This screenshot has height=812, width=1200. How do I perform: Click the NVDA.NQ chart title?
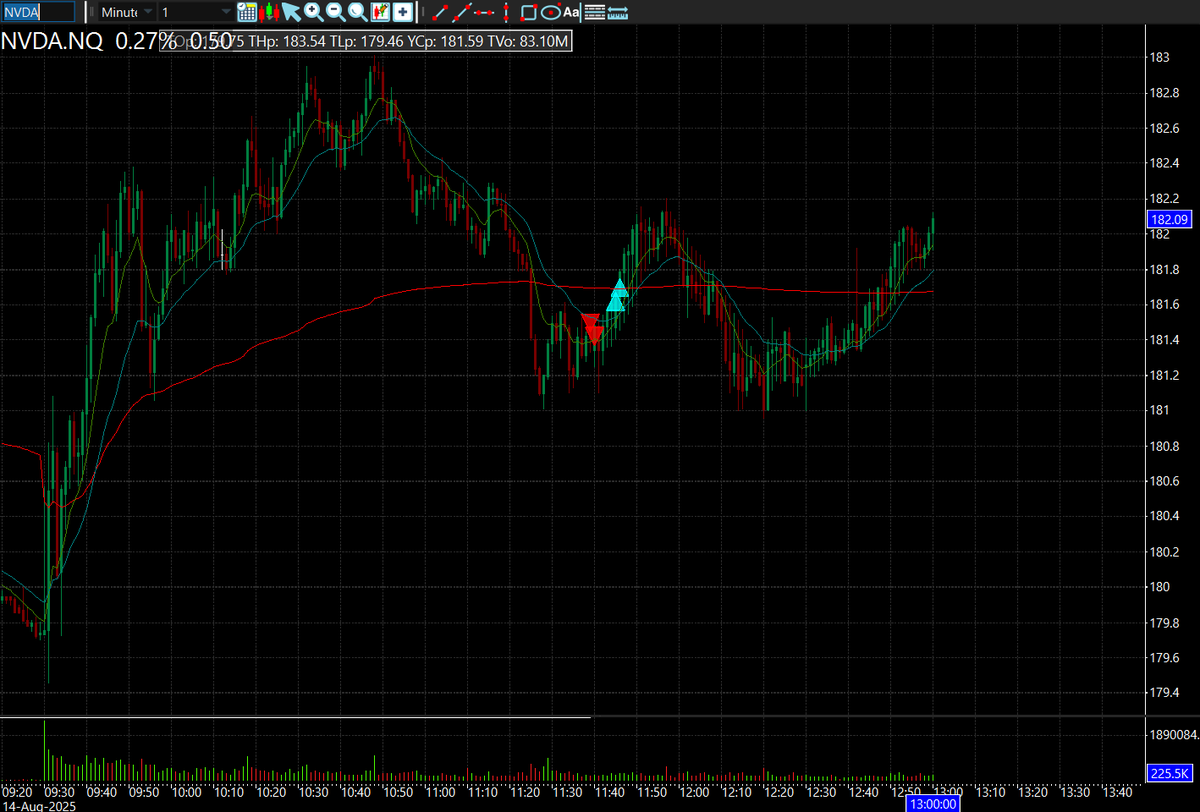50,42
